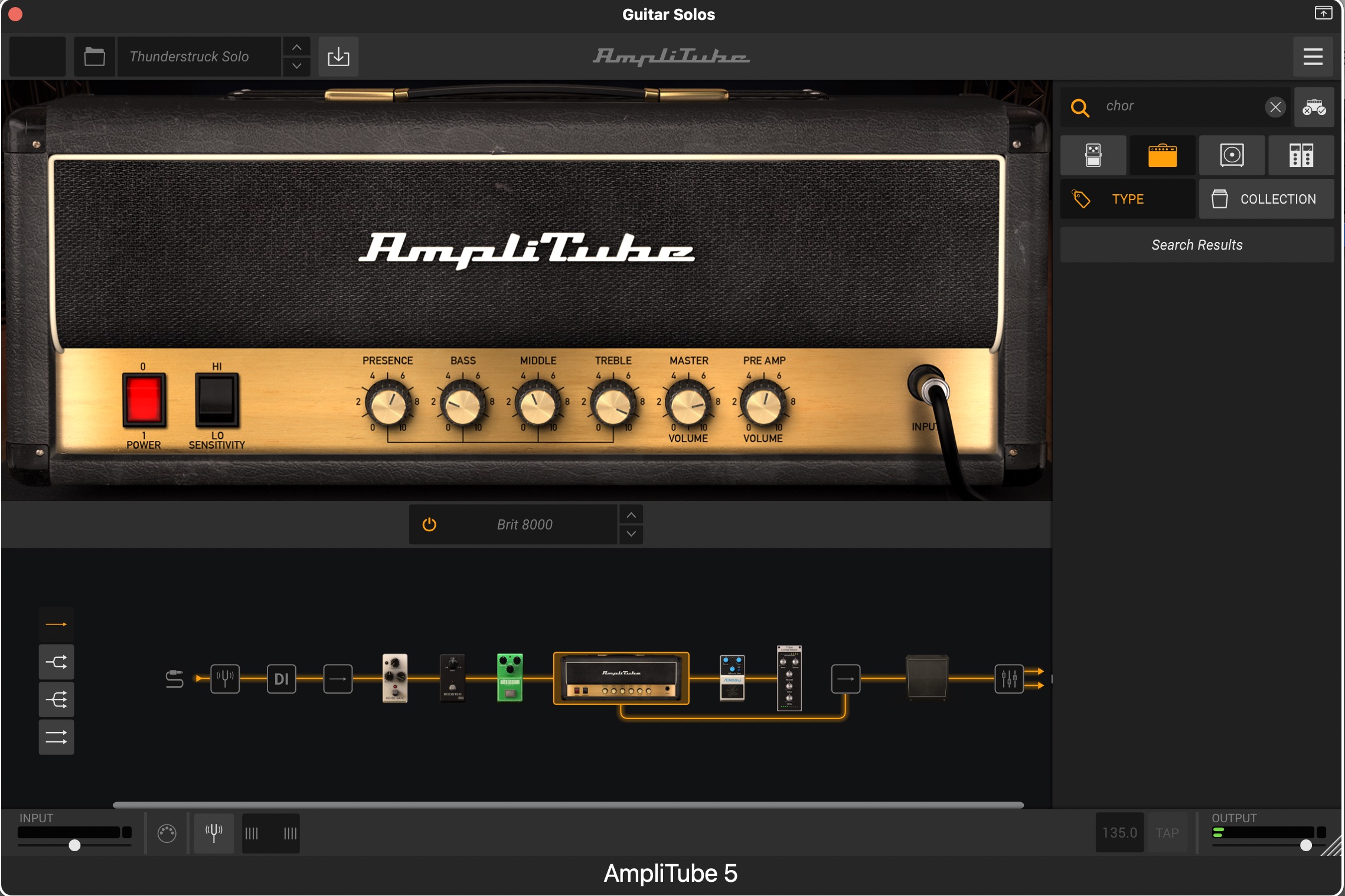1345x896 pixels.
Task: Click the search magnifier icon
Action: coord(1080,107)
